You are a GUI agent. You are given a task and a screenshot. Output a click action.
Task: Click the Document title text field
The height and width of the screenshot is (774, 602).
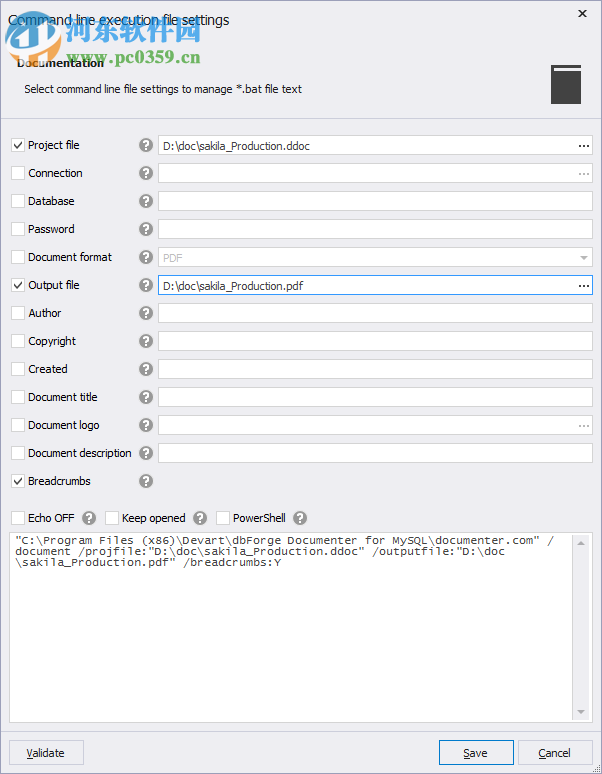(x=375, y=397)
